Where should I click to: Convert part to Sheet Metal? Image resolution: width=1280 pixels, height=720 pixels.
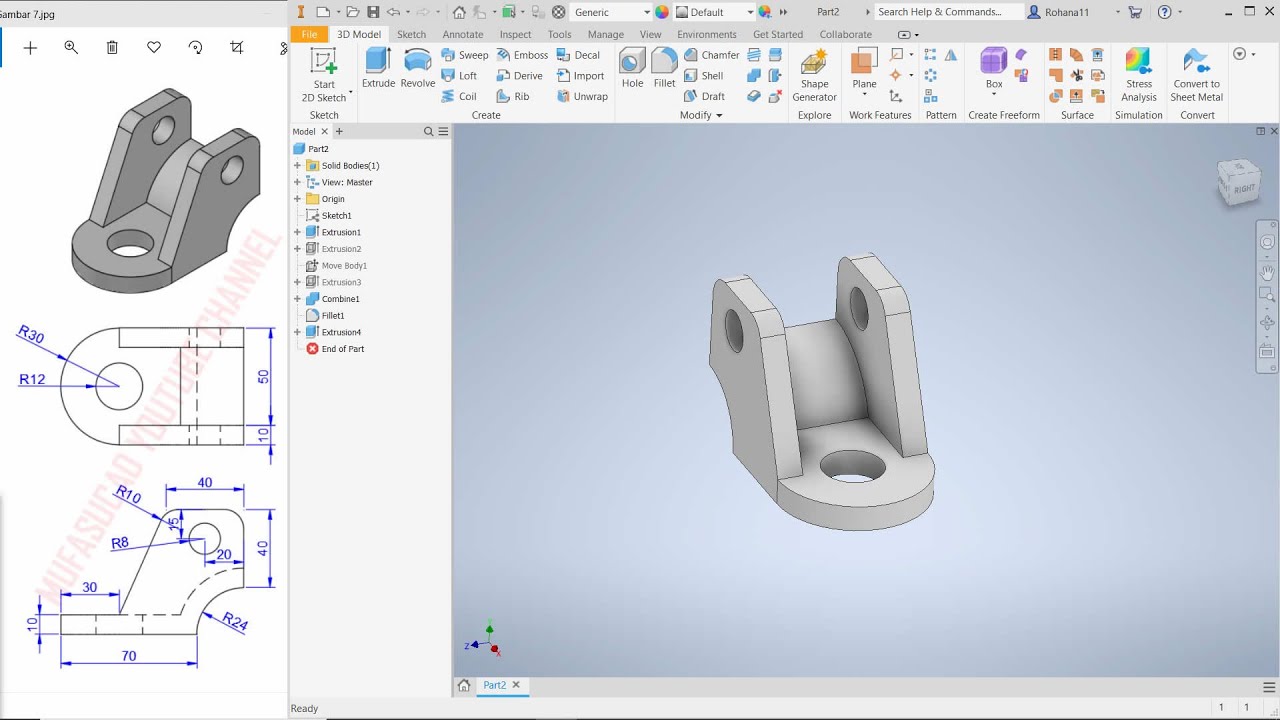coord(1197,76)
